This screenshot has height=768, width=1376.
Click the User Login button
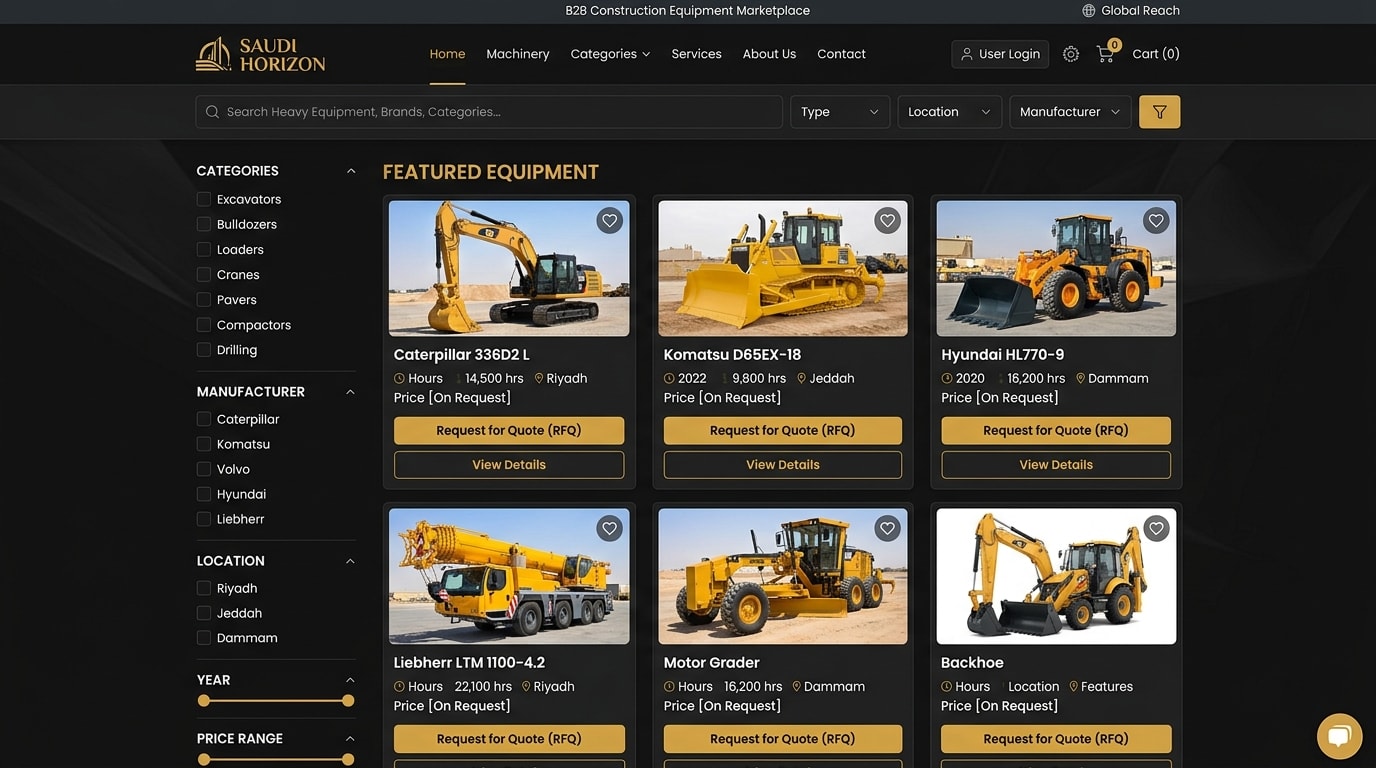point(1000,54)
